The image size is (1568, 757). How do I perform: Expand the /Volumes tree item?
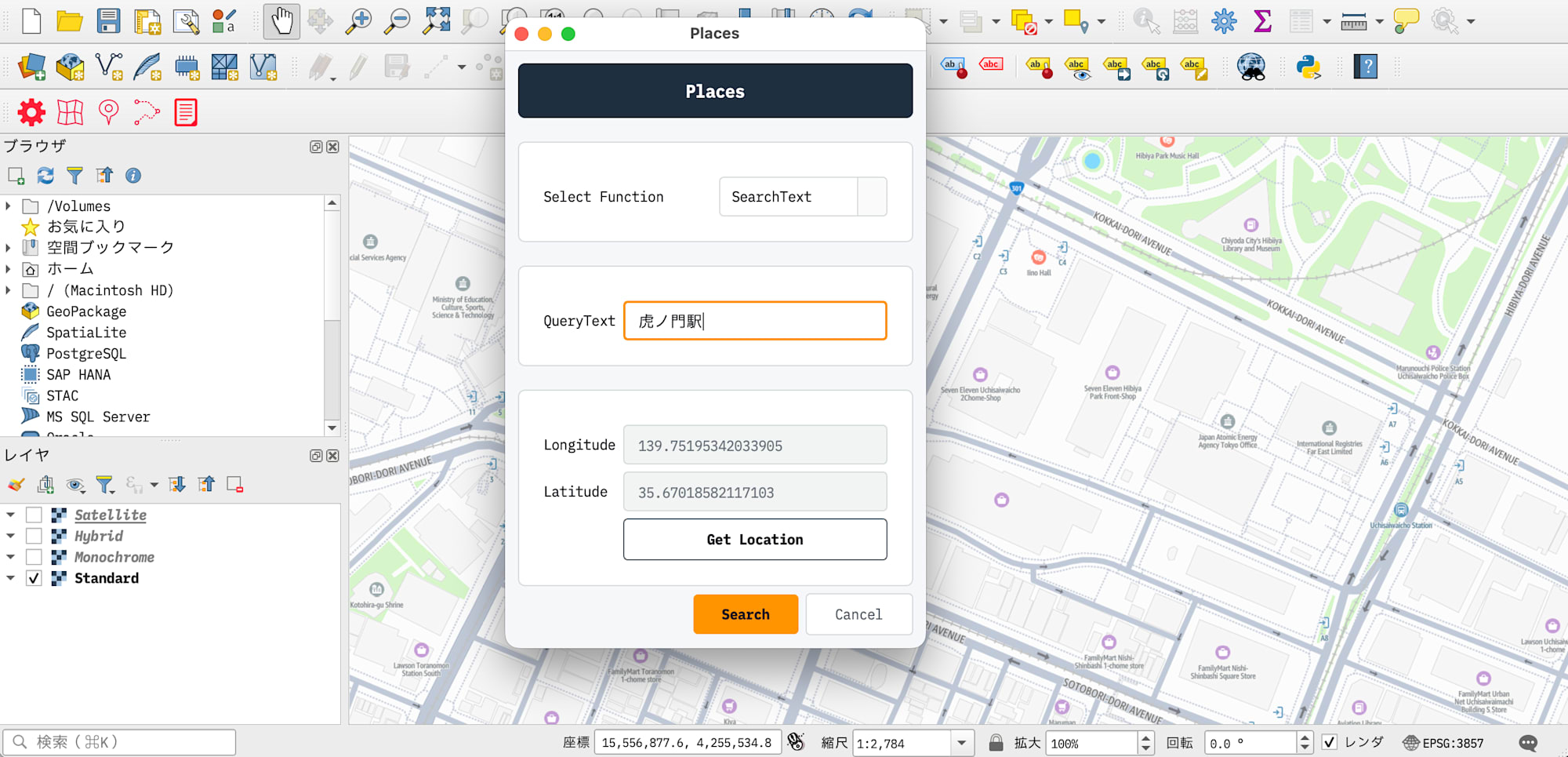9,206
